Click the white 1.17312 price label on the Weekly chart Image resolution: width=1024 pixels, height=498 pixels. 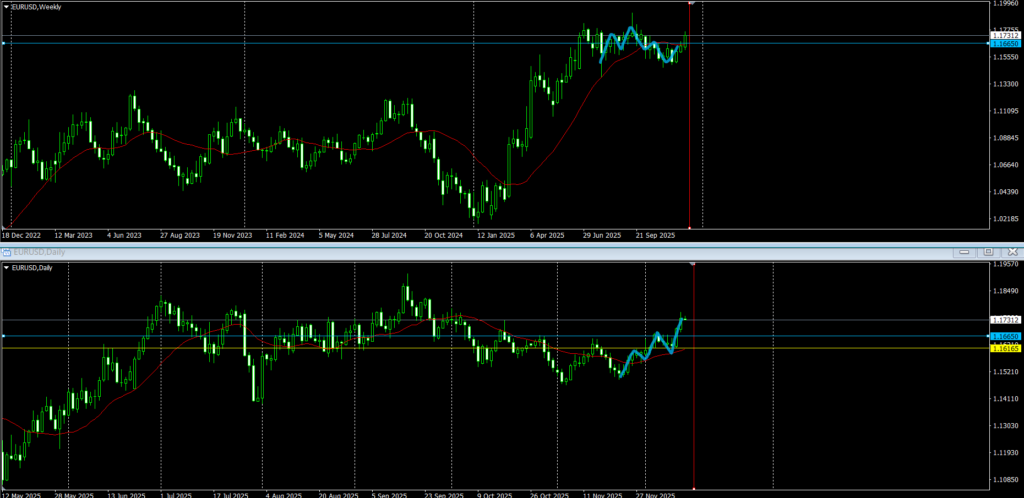[1004, 36]
